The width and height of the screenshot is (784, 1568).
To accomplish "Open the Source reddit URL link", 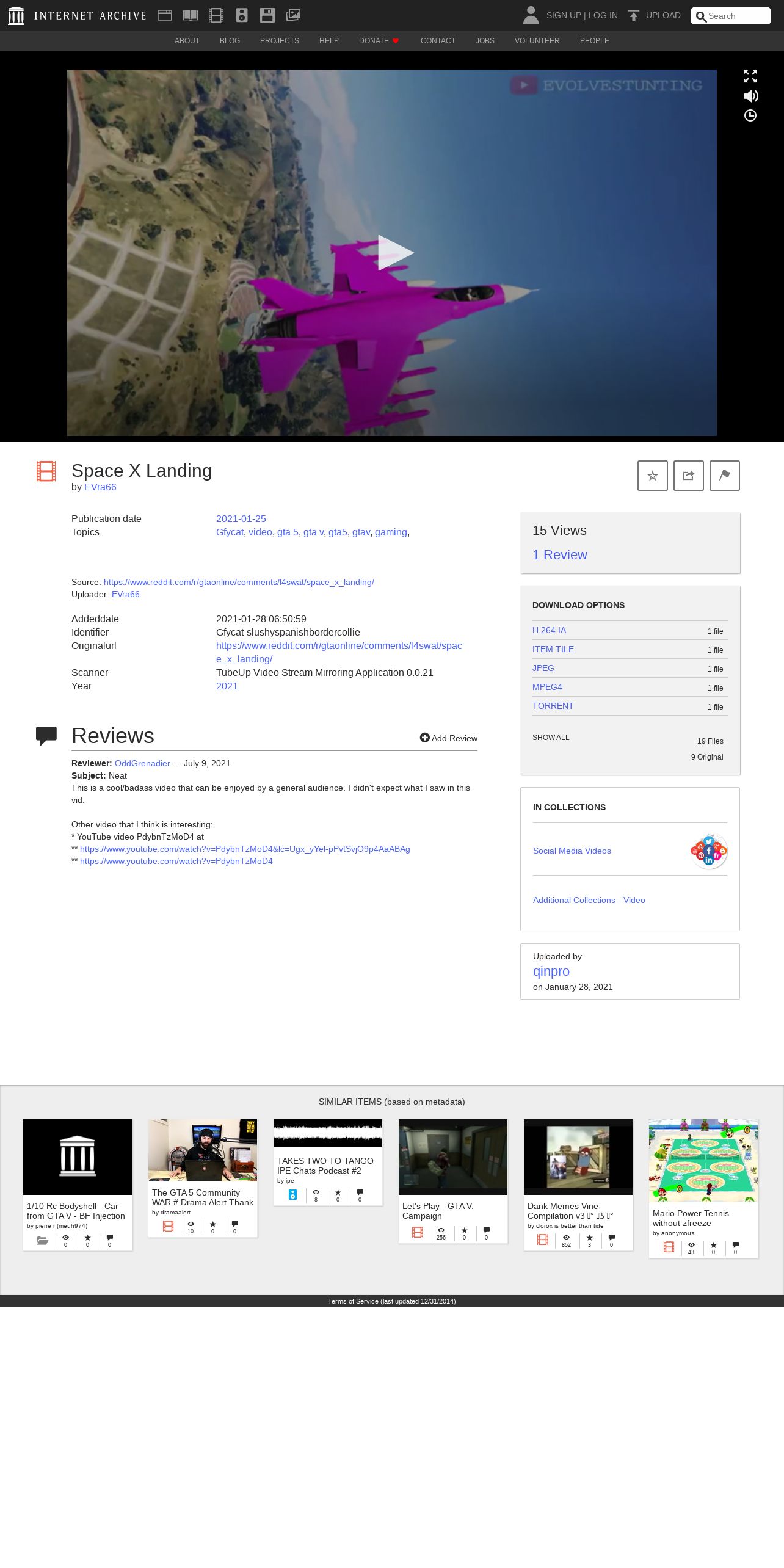I will (239, 583).
